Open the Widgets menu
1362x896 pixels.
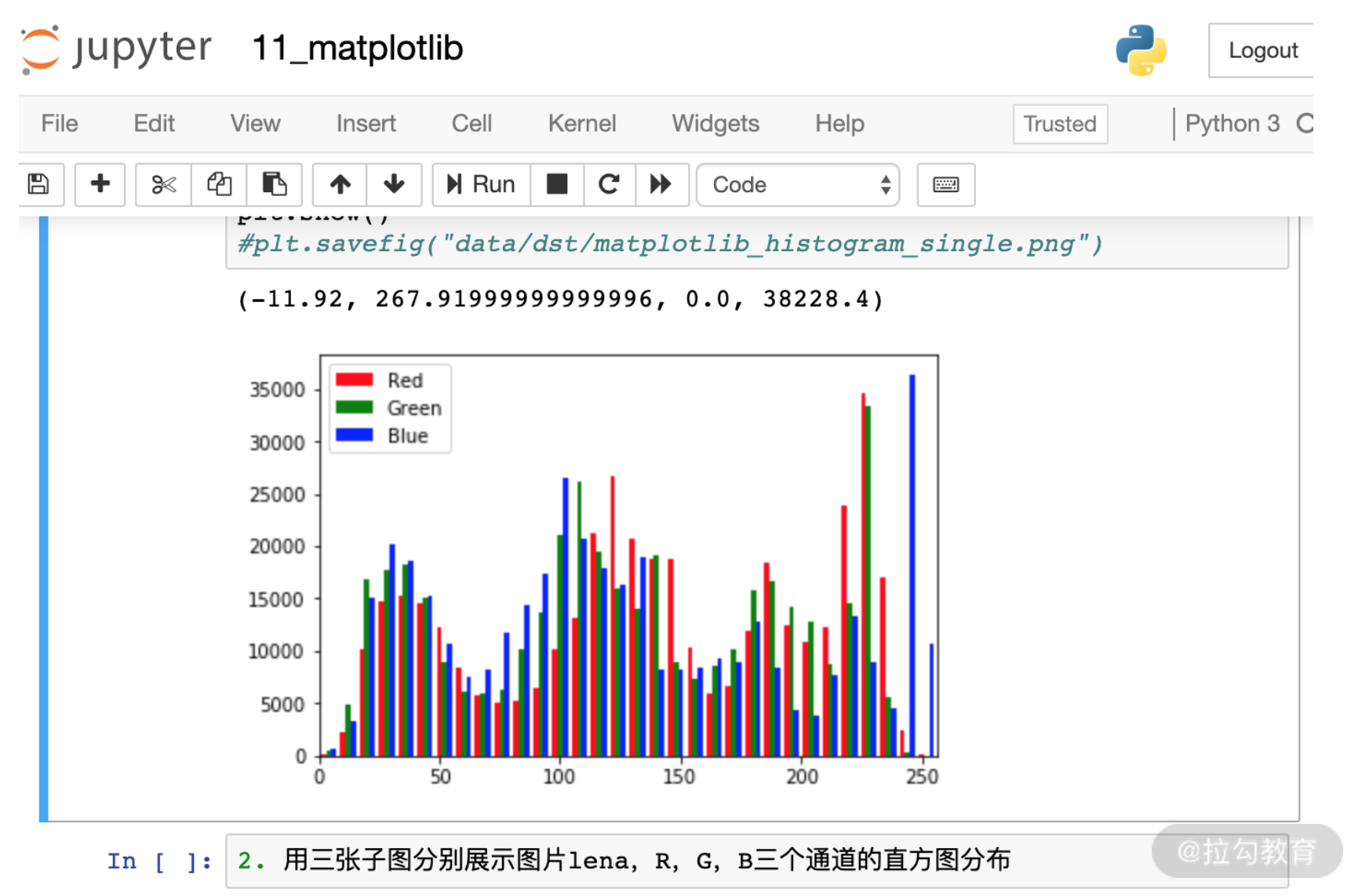tap(716, 123)
